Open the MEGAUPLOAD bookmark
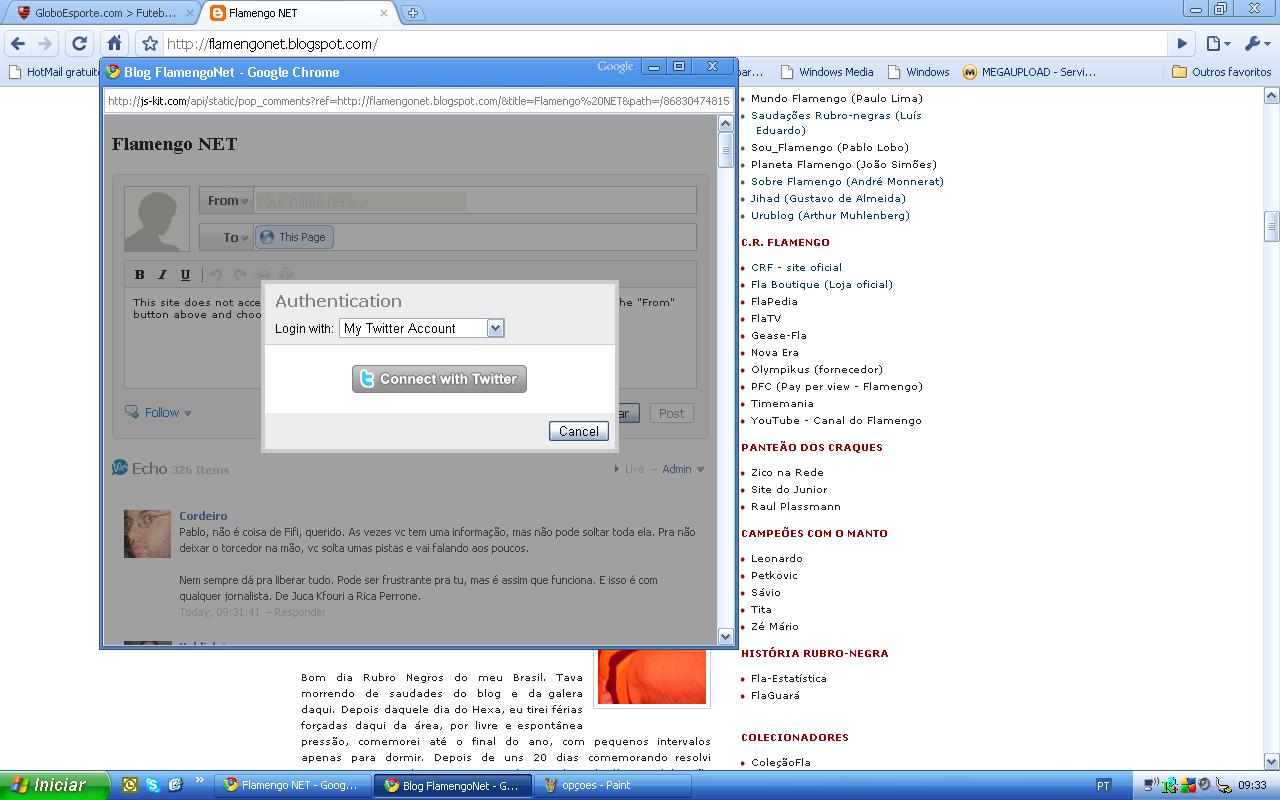Viewport: 1280px width, 800px height. [x=1030, y=72]
